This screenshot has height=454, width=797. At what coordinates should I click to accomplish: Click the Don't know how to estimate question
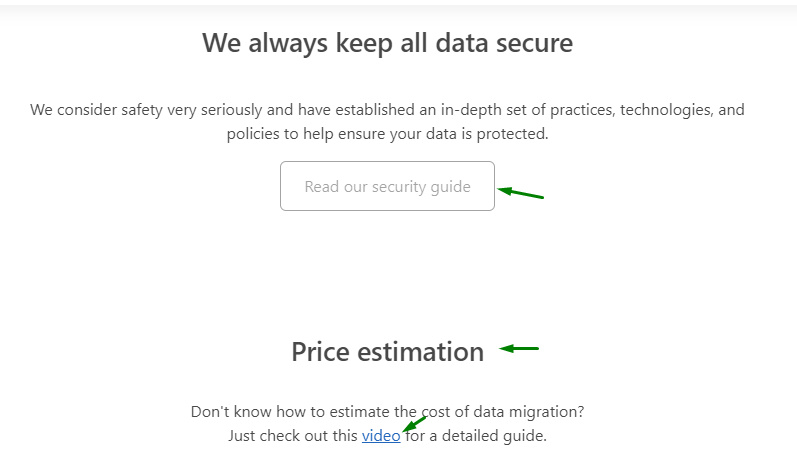pyautogui.click(x=387, y=411)
